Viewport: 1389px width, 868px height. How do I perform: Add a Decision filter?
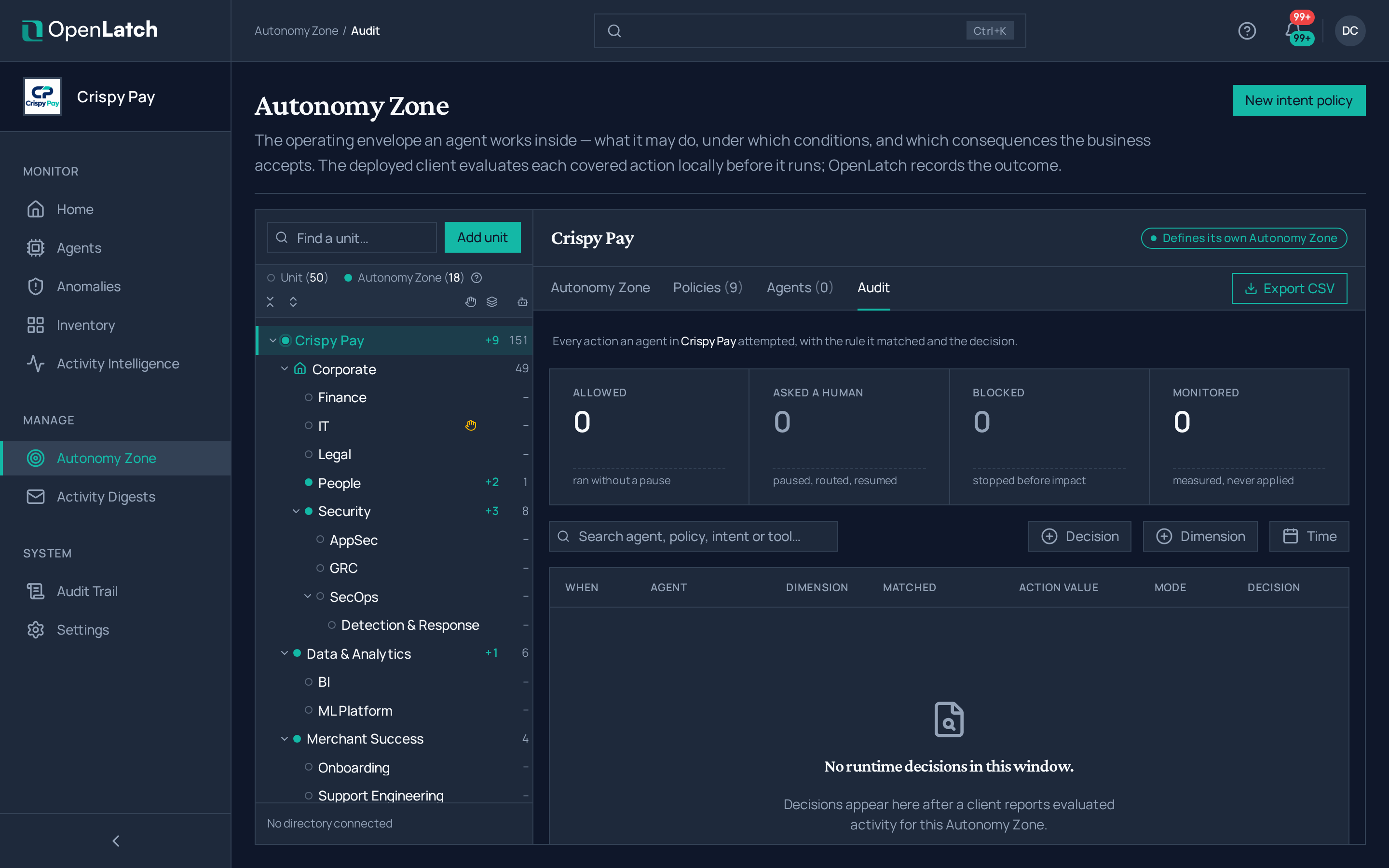1079,536
